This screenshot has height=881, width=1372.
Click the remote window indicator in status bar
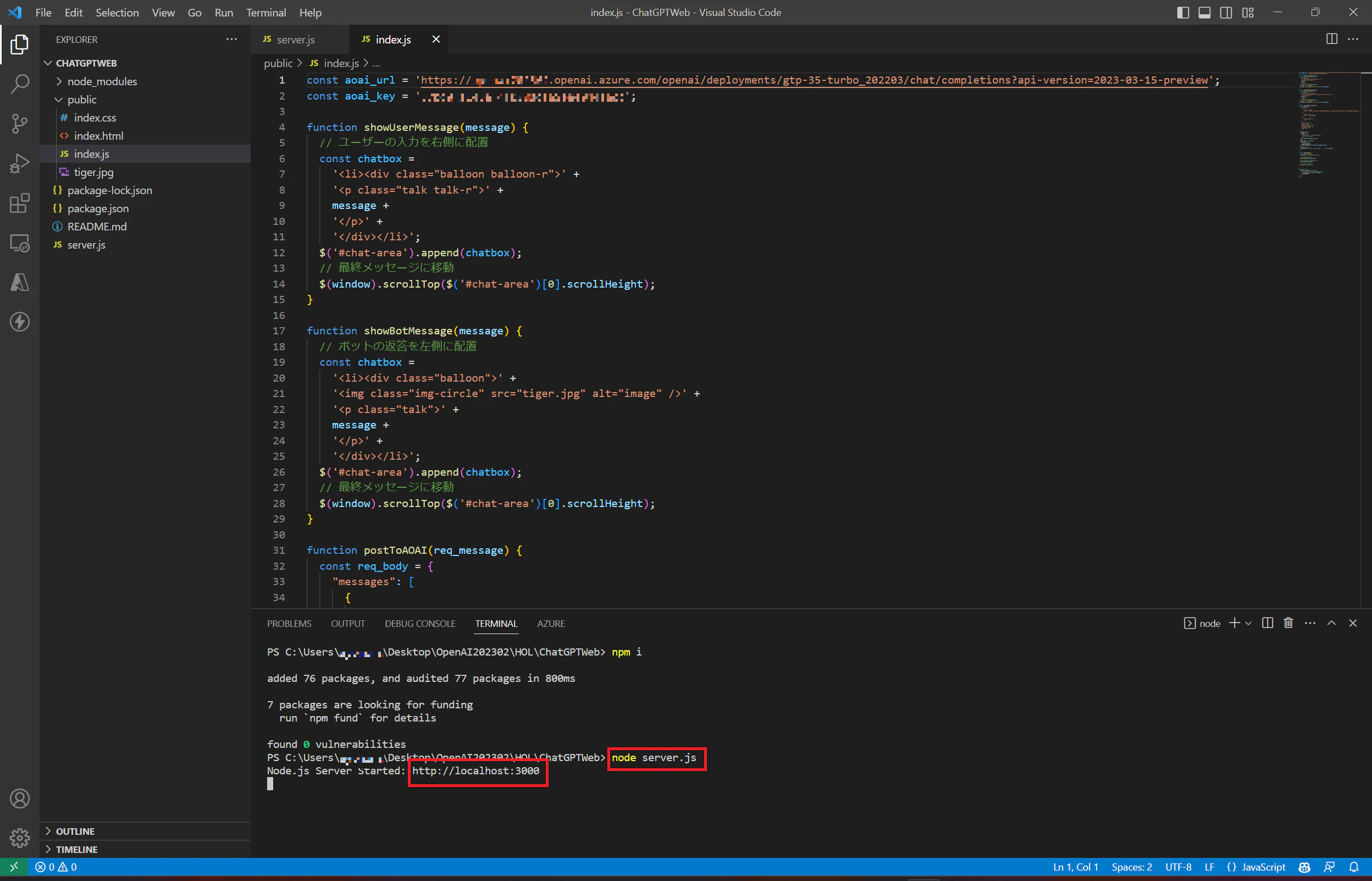tap(14, 867)
